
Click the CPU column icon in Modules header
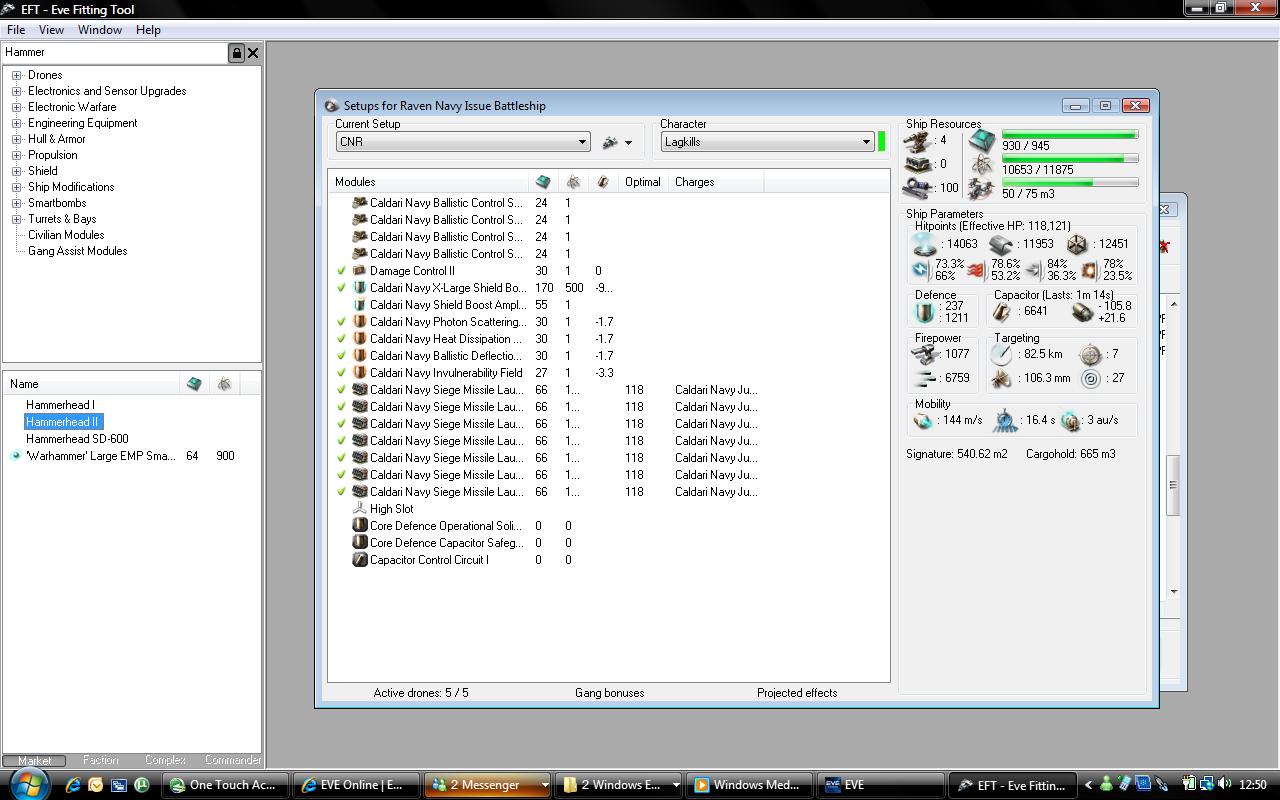(543, 182)
